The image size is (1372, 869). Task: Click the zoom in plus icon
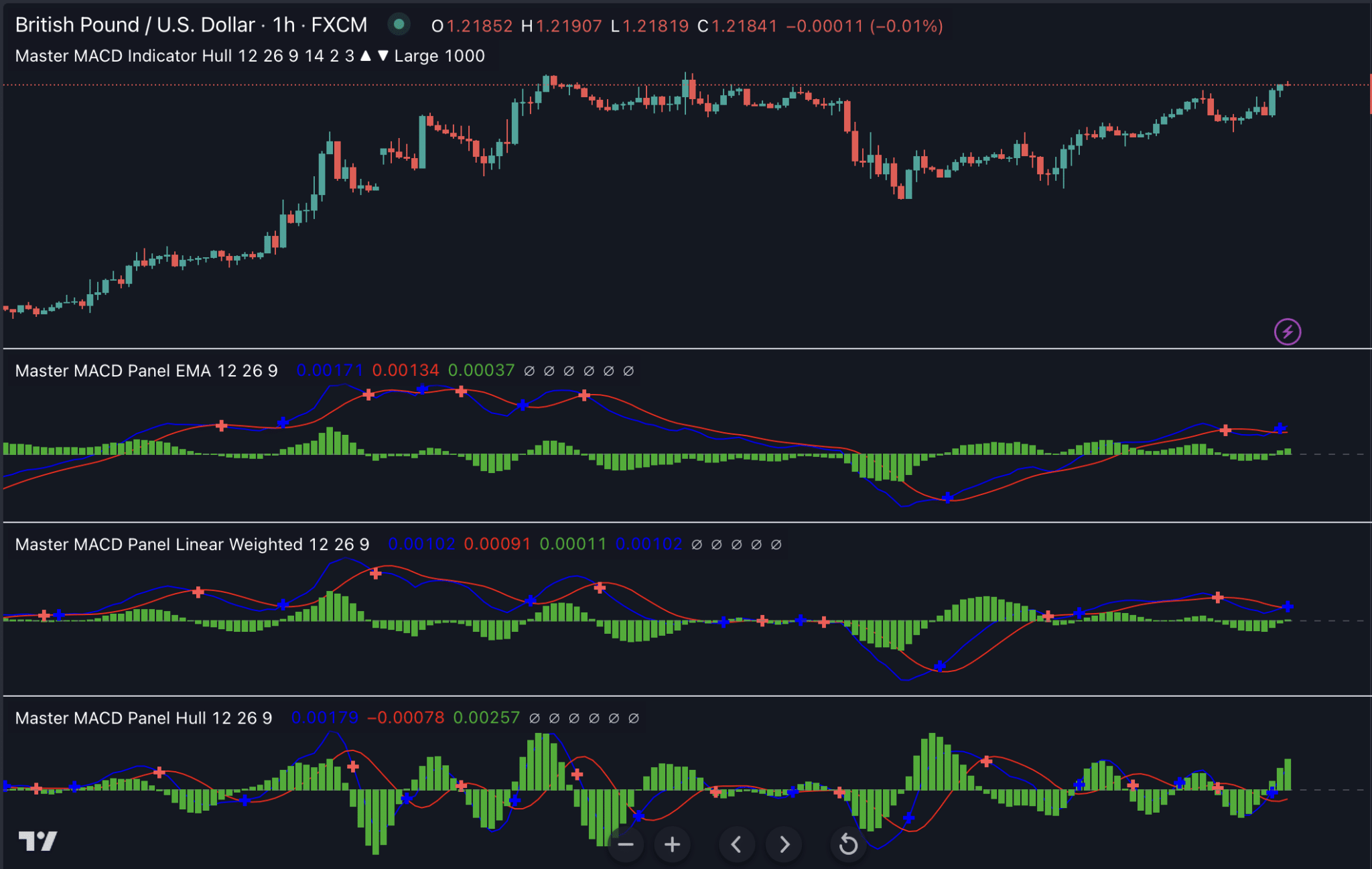click(672, 844)
